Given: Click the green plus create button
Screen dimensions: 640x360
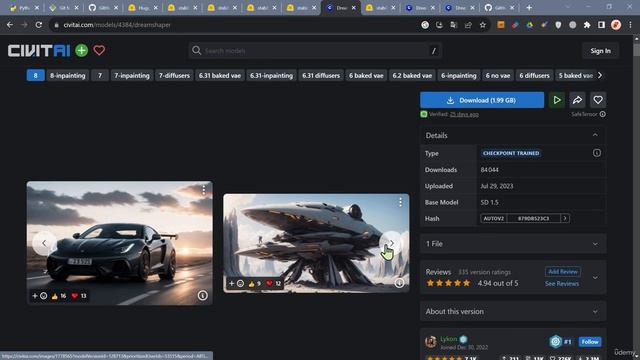Looking at the screenshot, I should click(x=82, y=51).
